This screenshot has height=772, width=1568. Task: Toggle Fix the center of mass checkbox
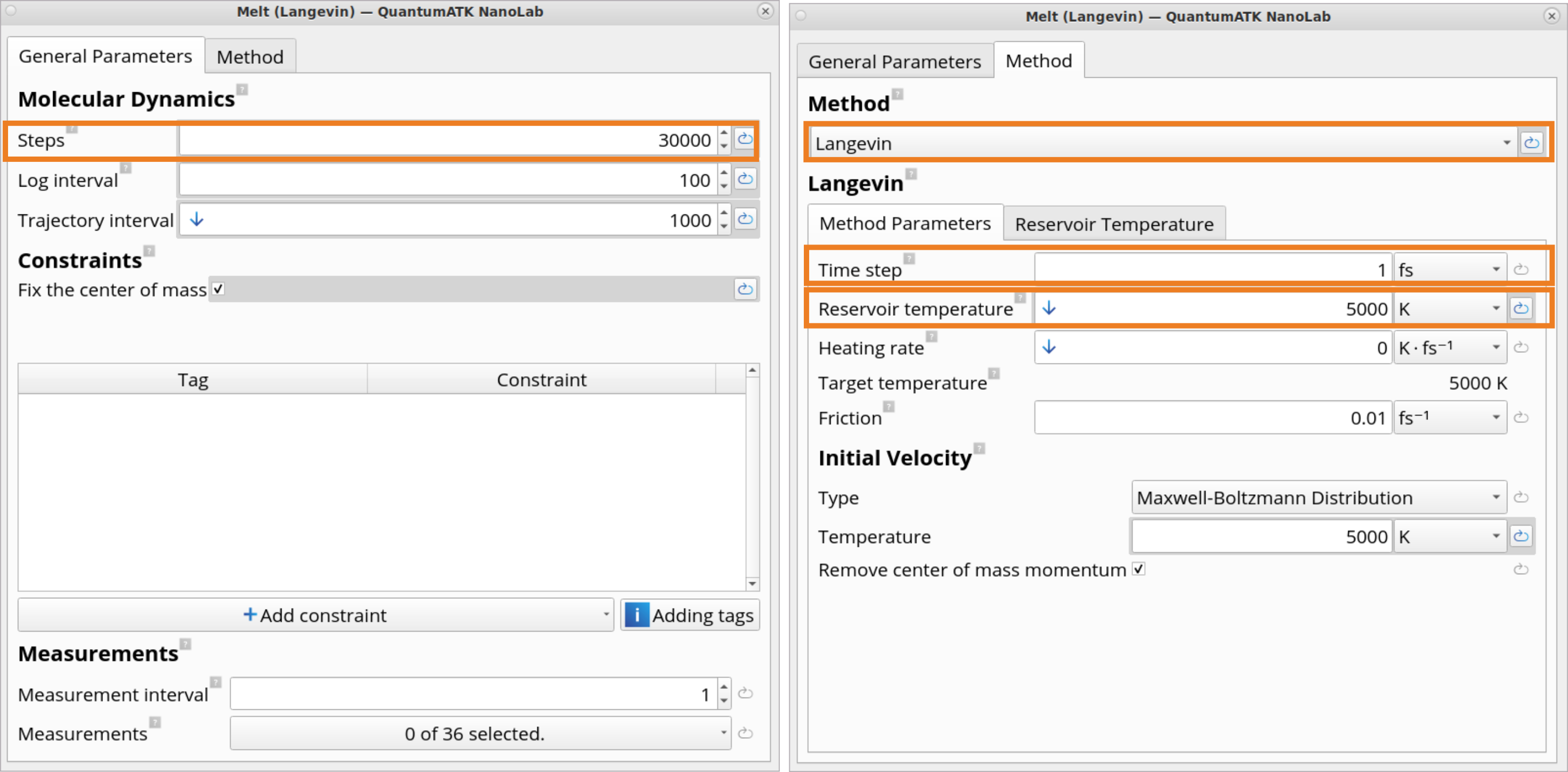coord(218,289)
